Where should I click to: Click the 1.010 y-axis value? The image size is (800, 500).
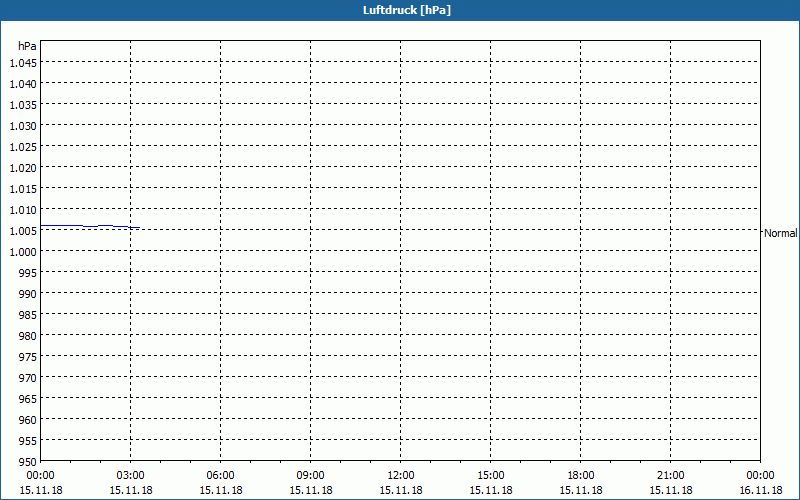point(23,210)
